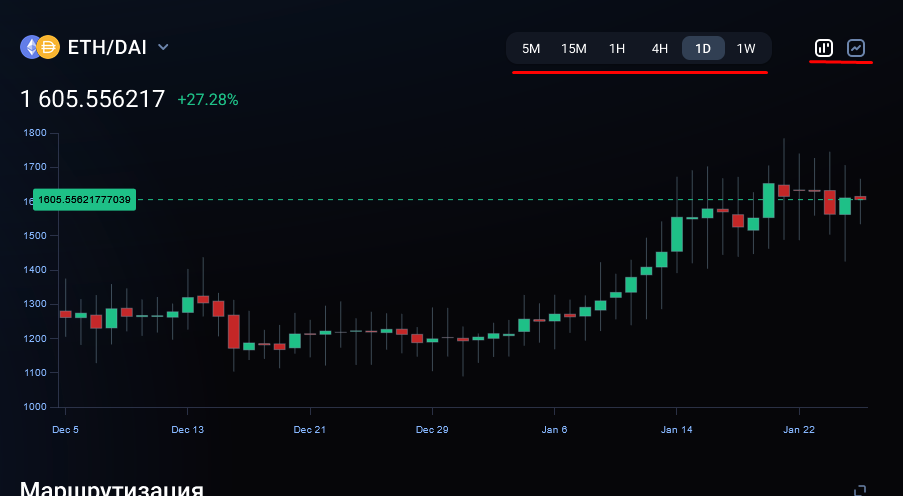Click the price 1 605.556217
The image size is (903, 496).
[93, 99]
